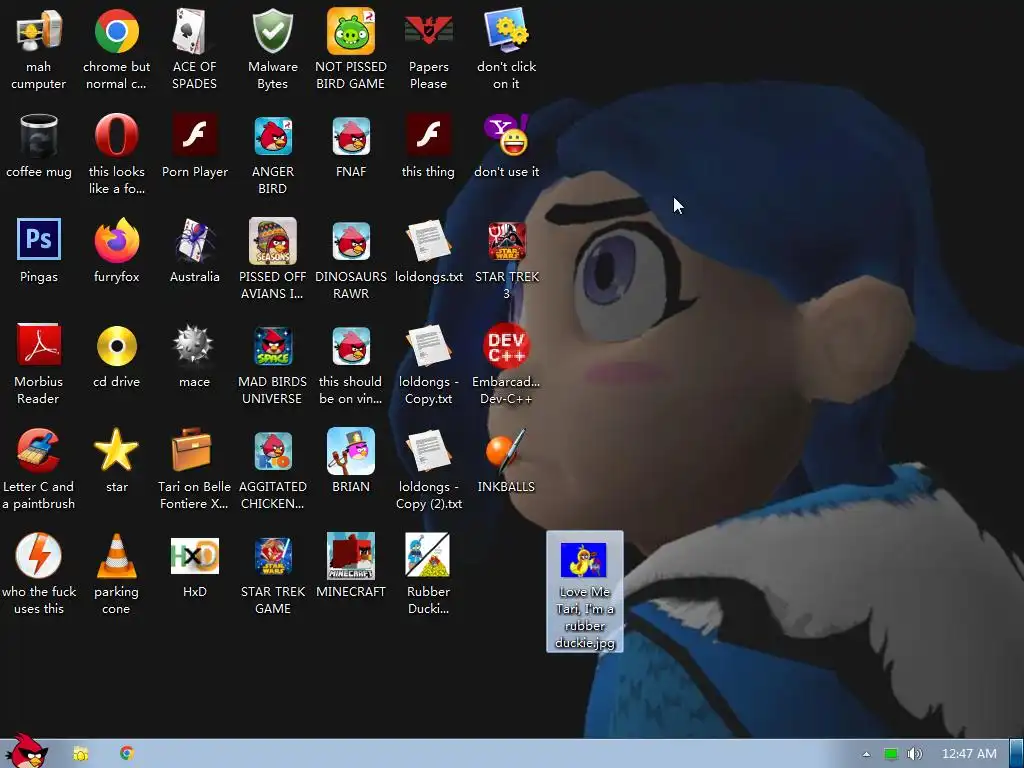Open the MINECRAFT desktop icon
1024x768 pixels.
pyautogui.click(x=351, y=556)
